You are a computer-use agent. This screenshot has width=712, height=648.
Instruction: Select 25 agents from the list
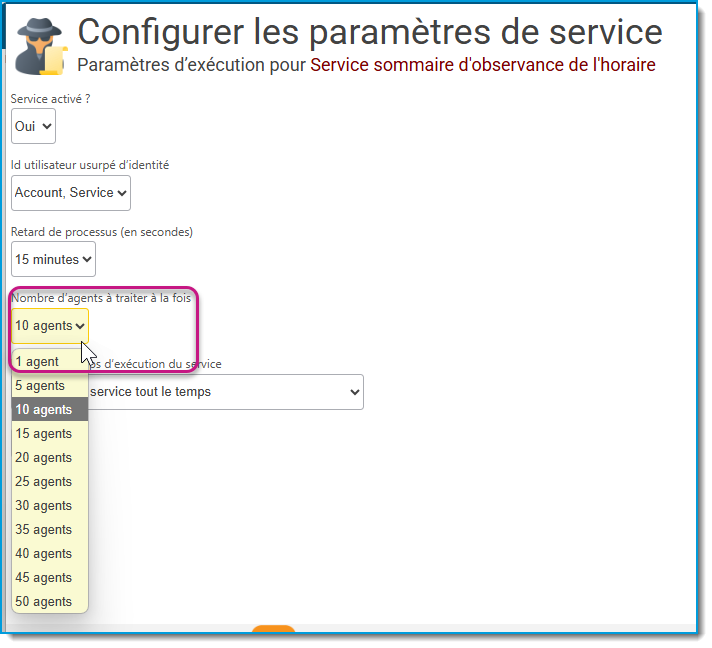click(x=50, y=481)
